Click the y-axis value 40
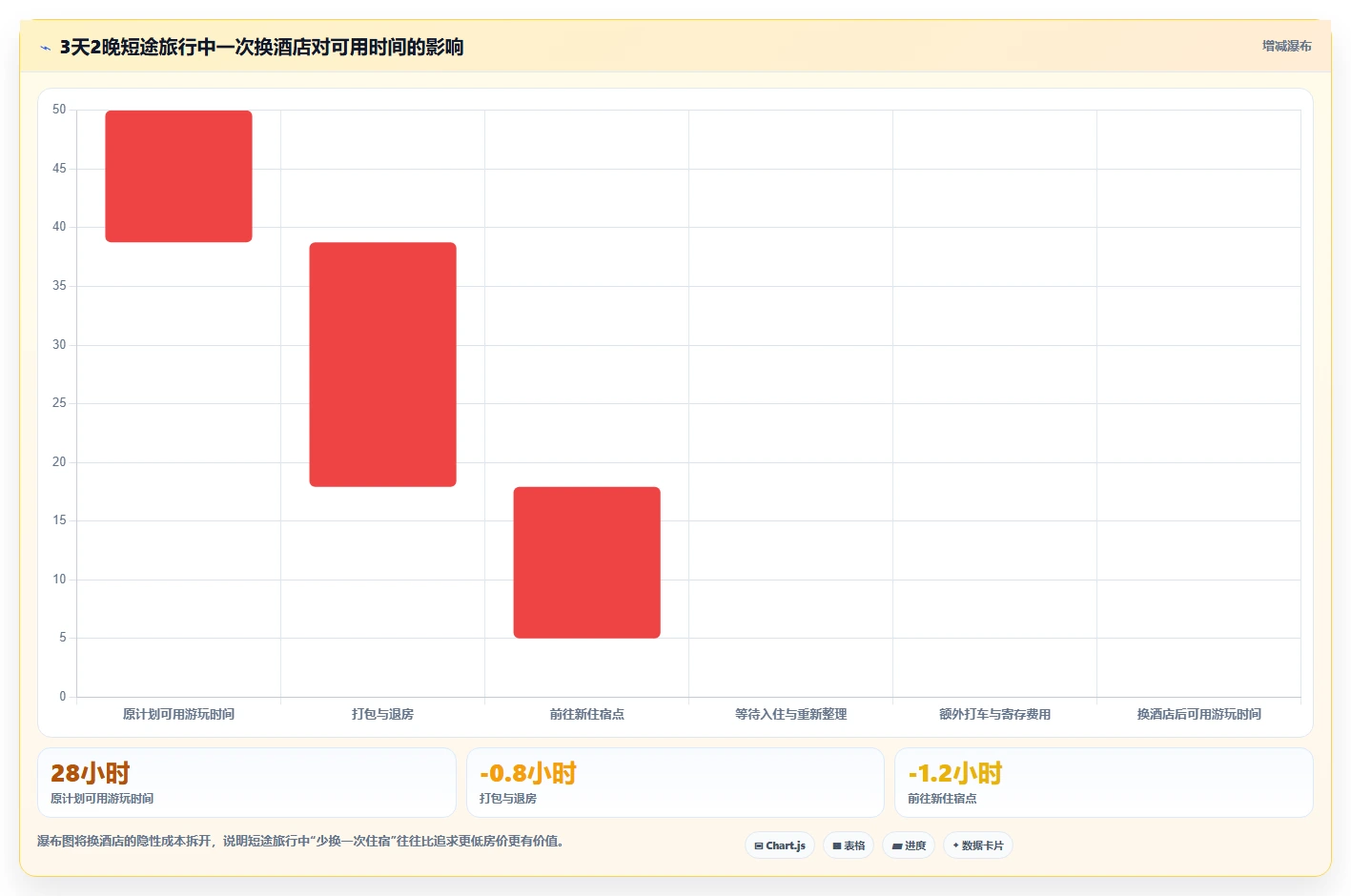 59,227
